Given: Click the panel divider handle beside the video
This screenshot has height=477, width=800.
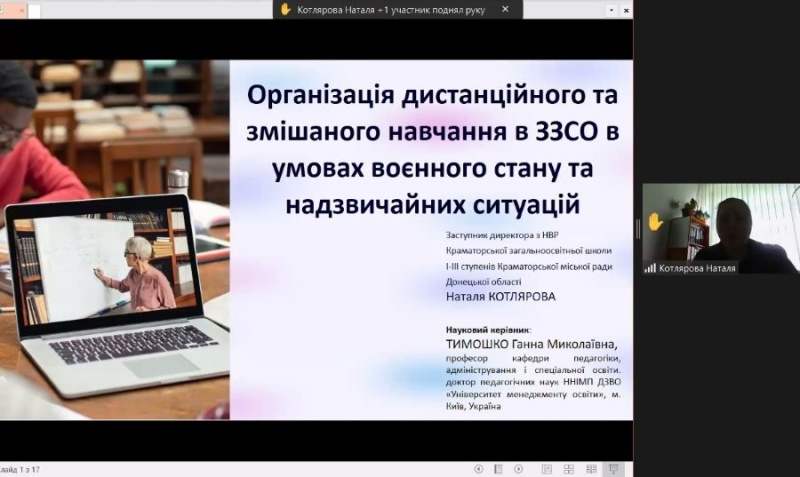Looking at the screenshot, I should (637, 229).
